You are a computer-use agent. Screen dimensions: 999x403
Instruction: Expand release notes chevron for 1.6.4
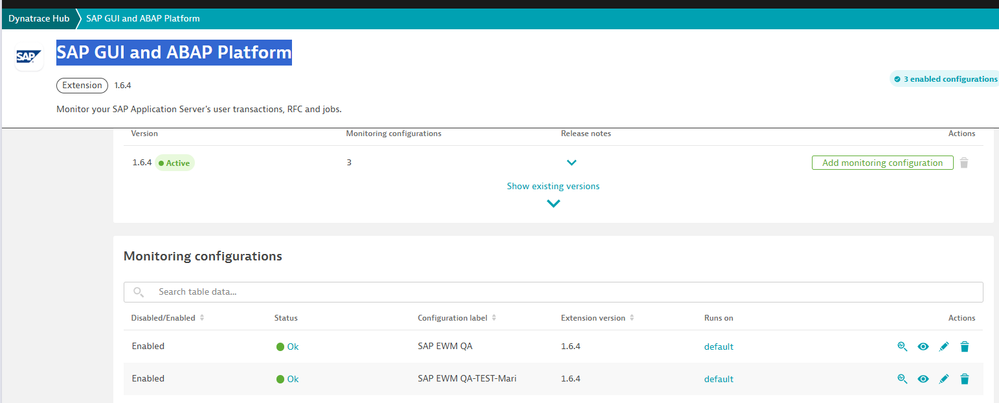click(572, 162)
